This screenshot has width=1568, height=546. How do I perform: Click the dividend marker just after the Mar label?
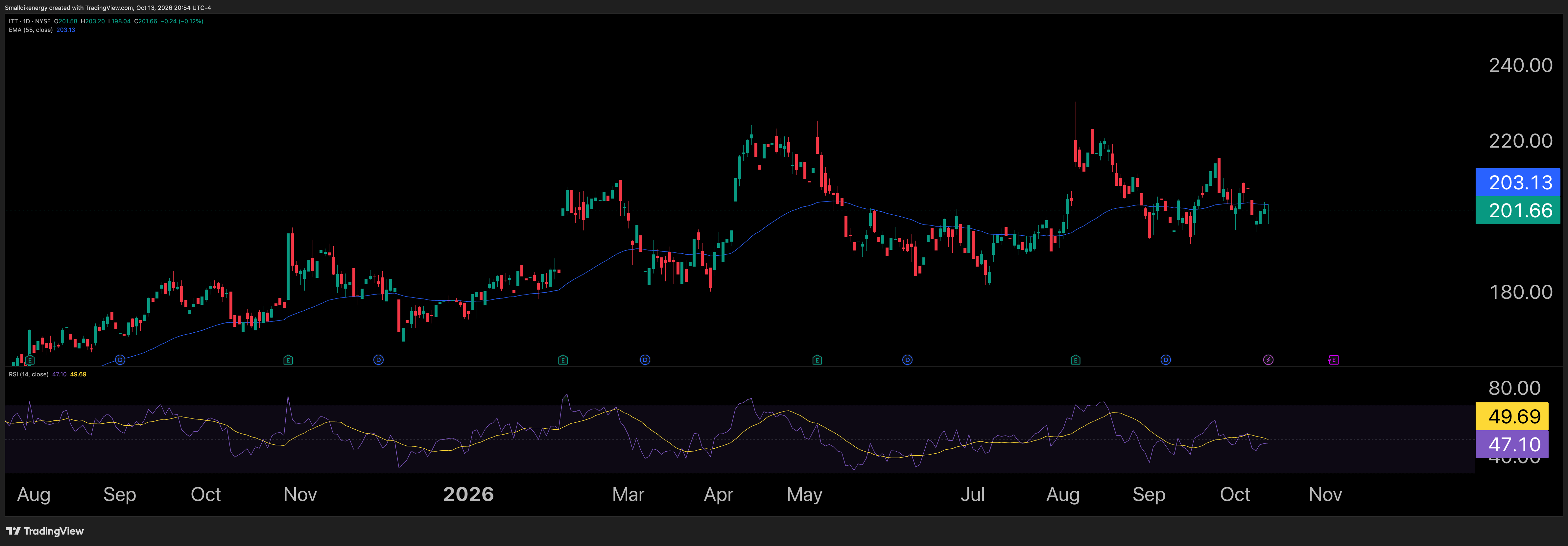point(645,360)
